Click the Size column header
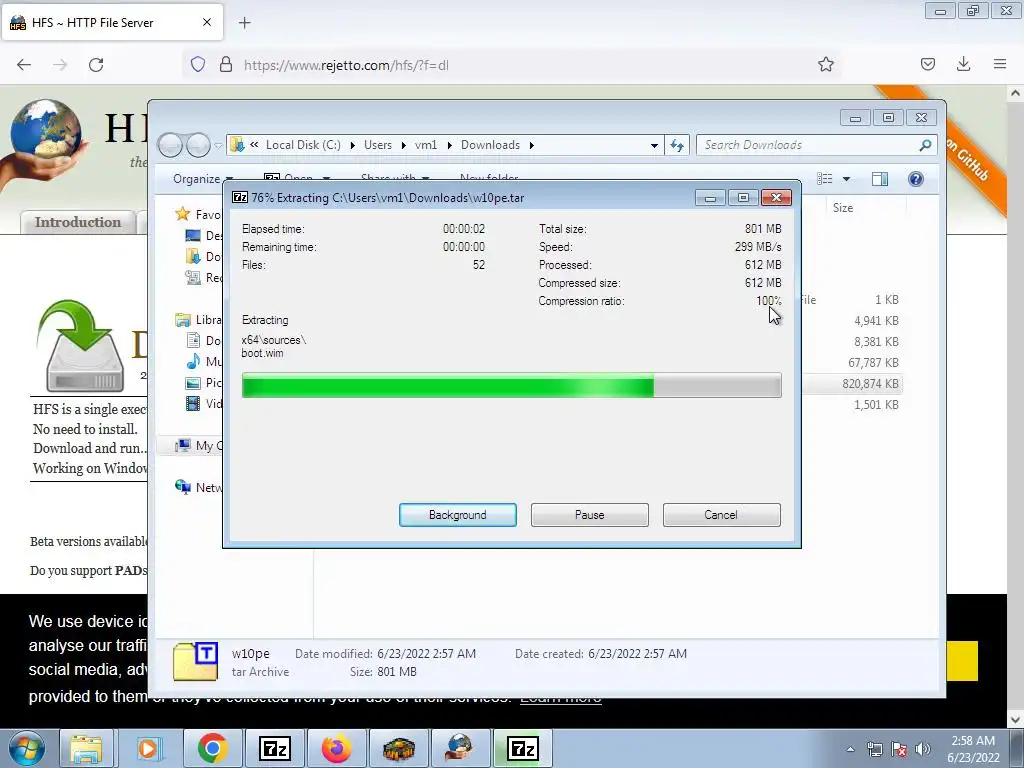Image resolution: width=1024 pixels, height=768 pixels. [x=842, y=208]
